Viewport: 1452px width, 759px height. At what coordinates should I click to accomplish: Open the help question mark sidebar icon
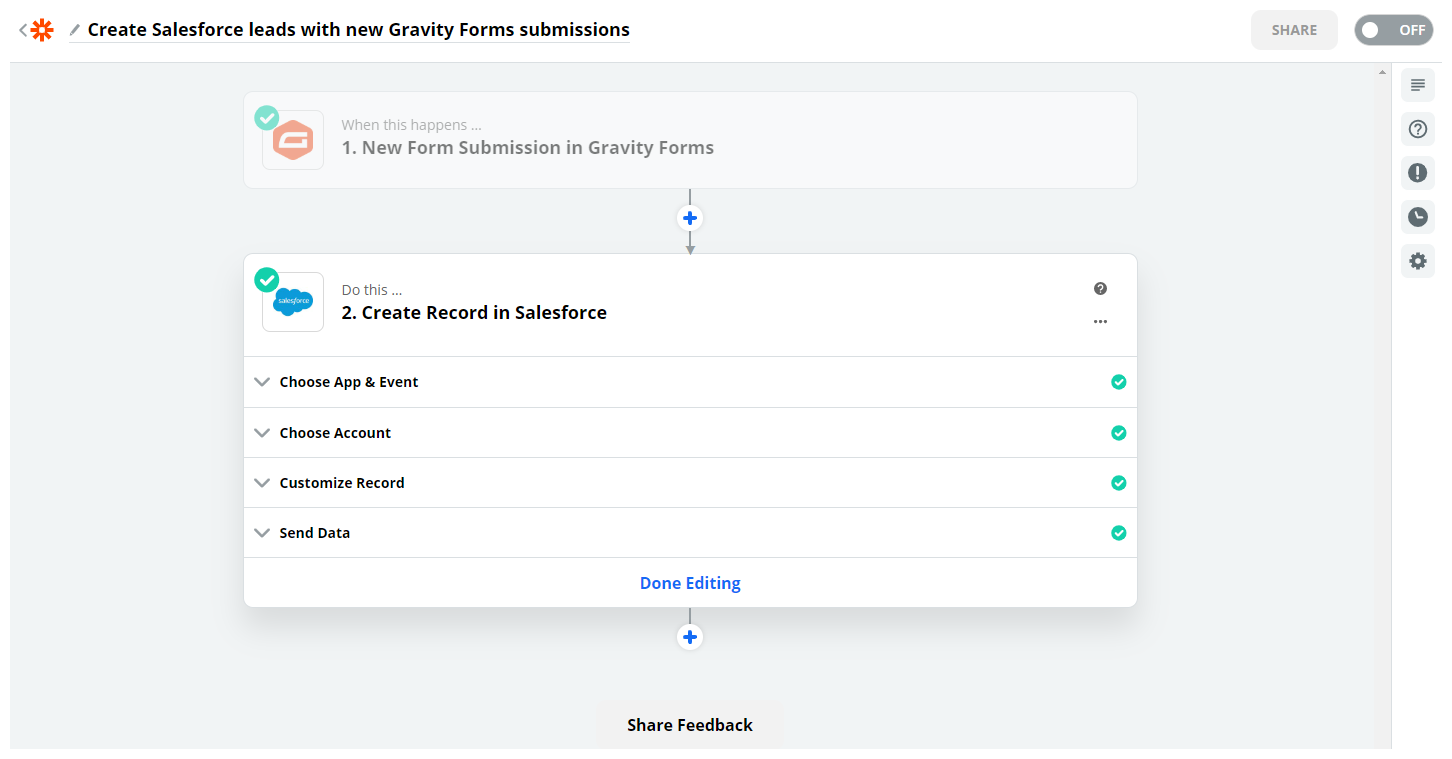coord(1417,129)
